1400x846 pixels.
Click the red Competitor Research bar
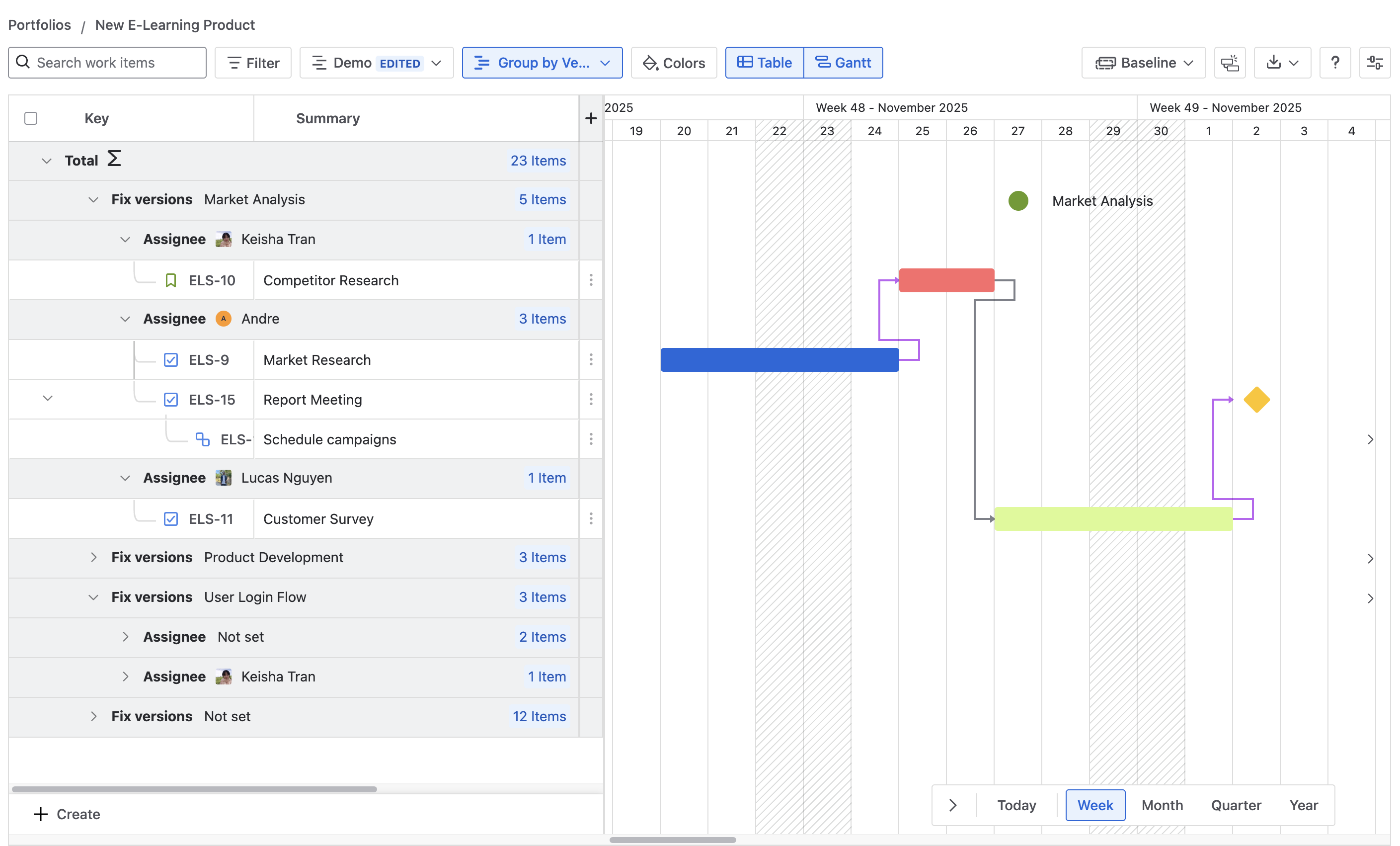[946, 280]
